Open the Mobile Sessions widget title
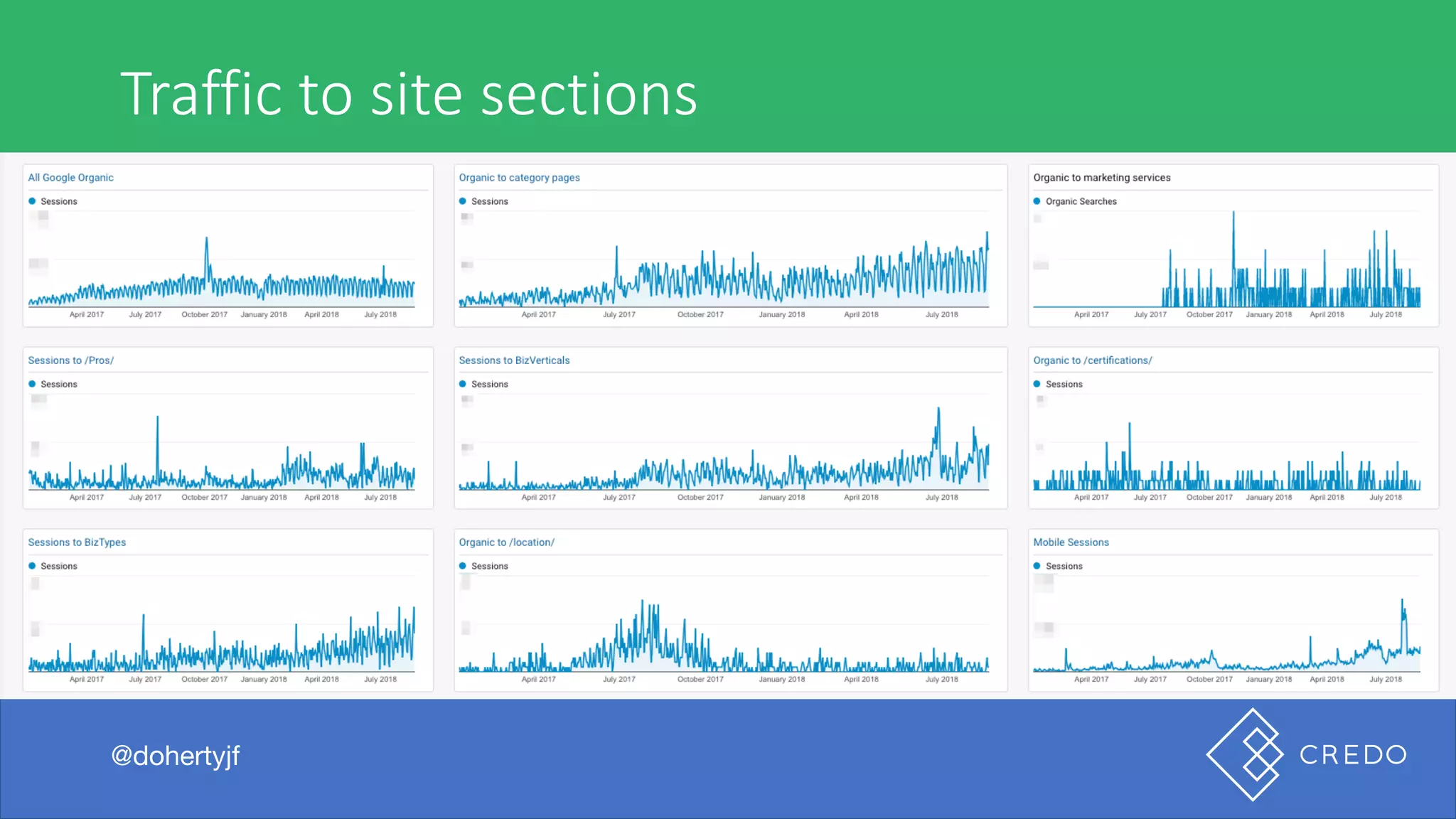 (x=1071, y=542)
